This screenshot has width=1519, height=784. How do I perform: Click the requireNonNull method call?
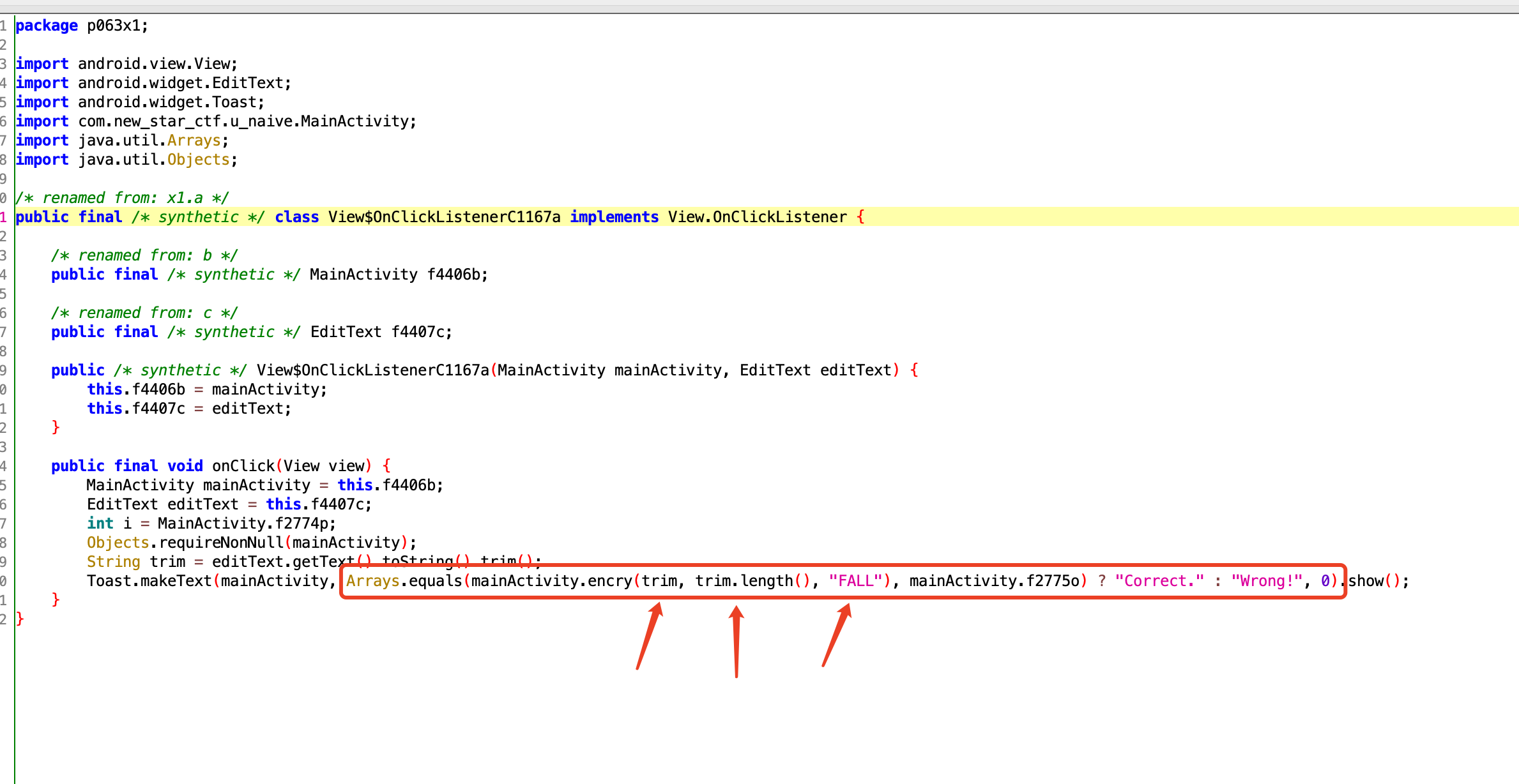click(221, 543)
